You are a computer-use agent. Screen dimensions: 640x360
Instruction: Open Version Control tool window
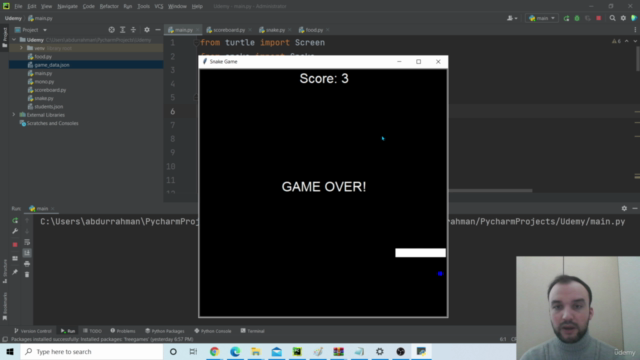33,331
